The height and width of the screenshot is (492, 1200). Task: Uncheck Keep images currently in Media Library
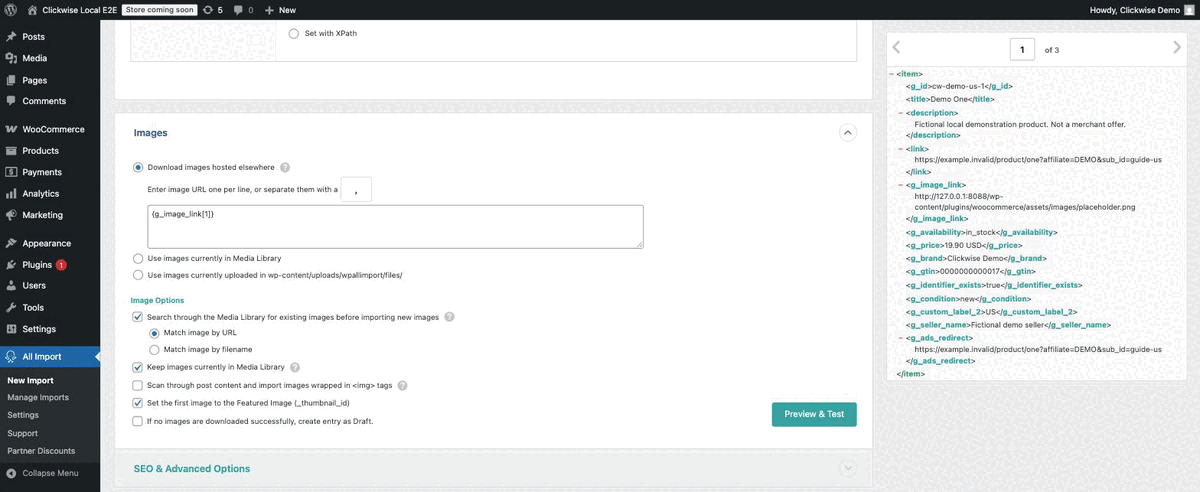click(138, 367)
